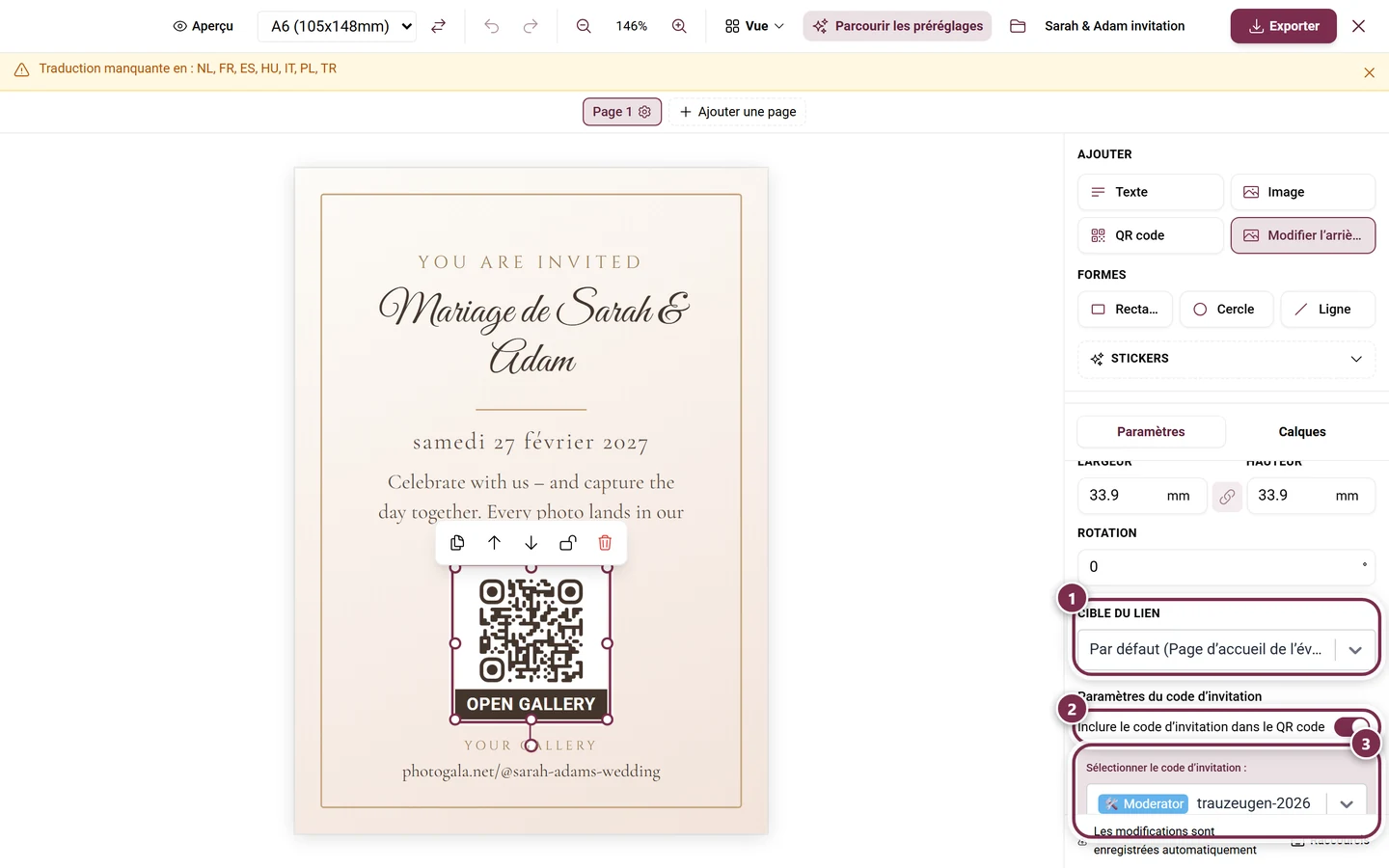1389x868 pixels.
Task: Duplicate the selected QR code element
Action: tap(457, 543)
